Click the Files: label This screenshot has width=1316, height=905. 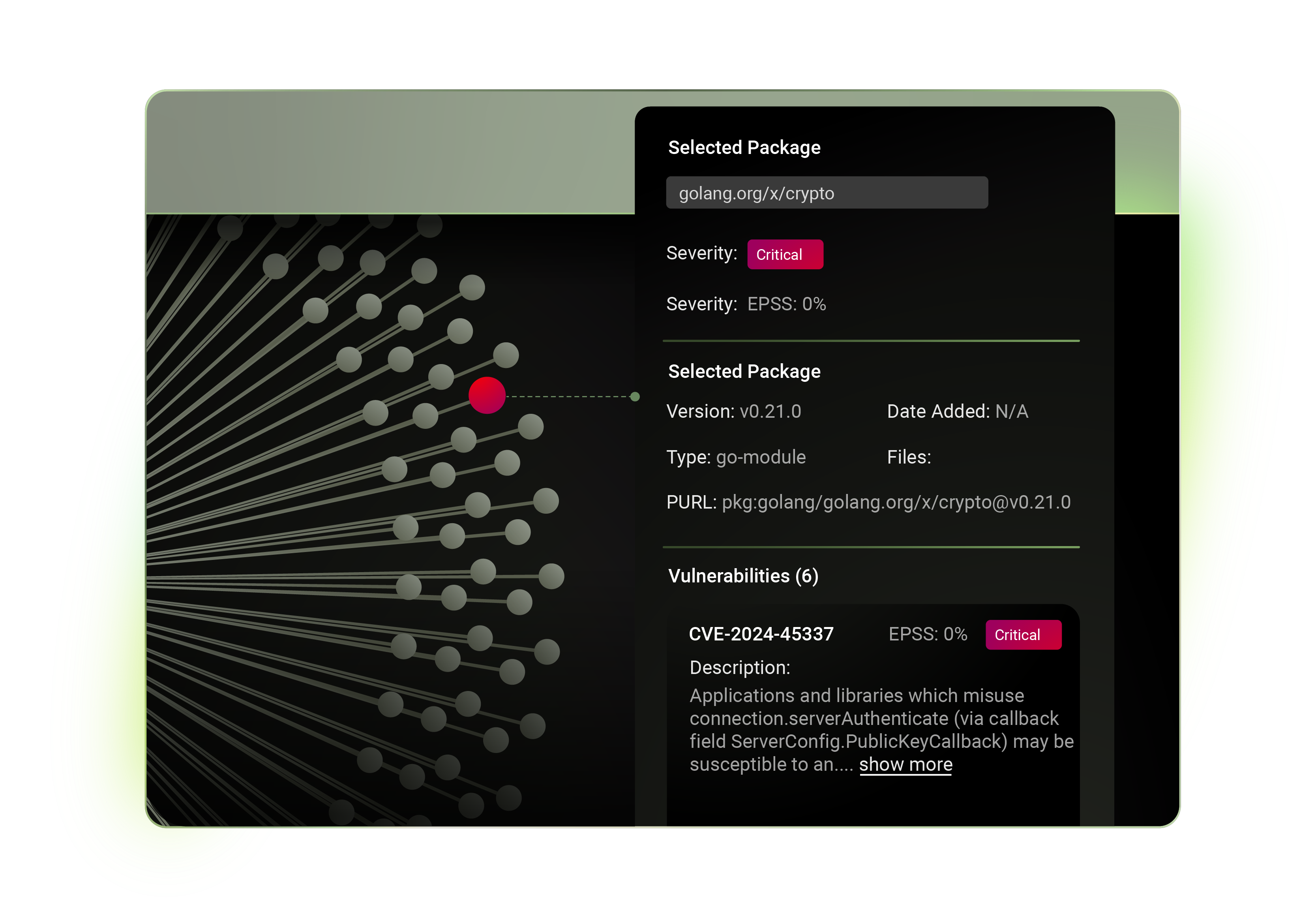click(909, 457)
